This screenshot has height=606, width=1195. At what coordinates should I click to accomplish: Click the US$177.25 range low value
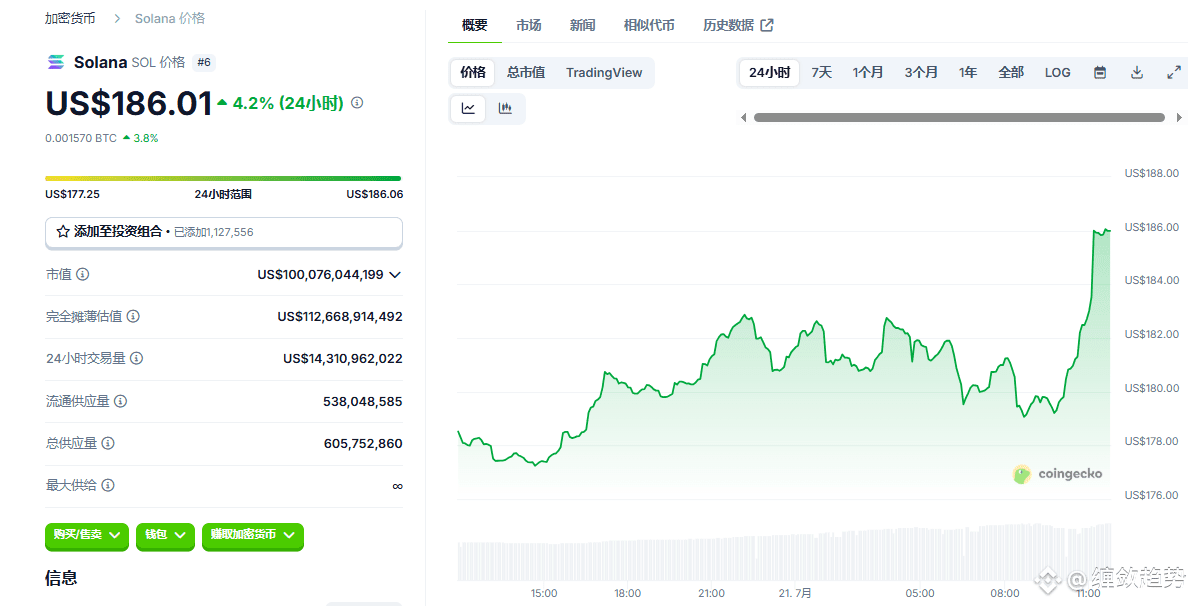(x=72, y=194)
